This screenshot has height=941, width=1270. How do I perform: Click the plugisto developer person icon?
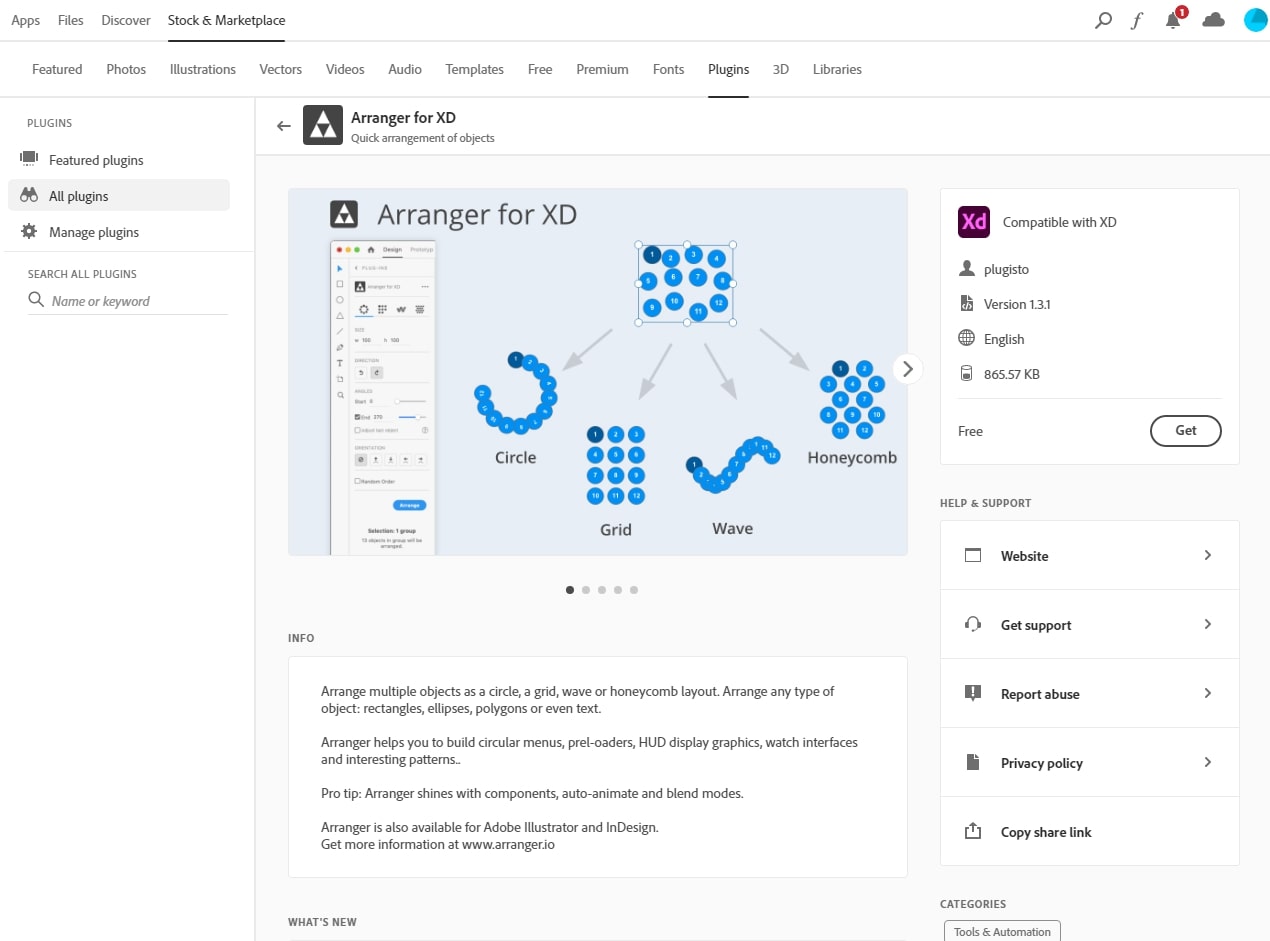tap(966, 269)
